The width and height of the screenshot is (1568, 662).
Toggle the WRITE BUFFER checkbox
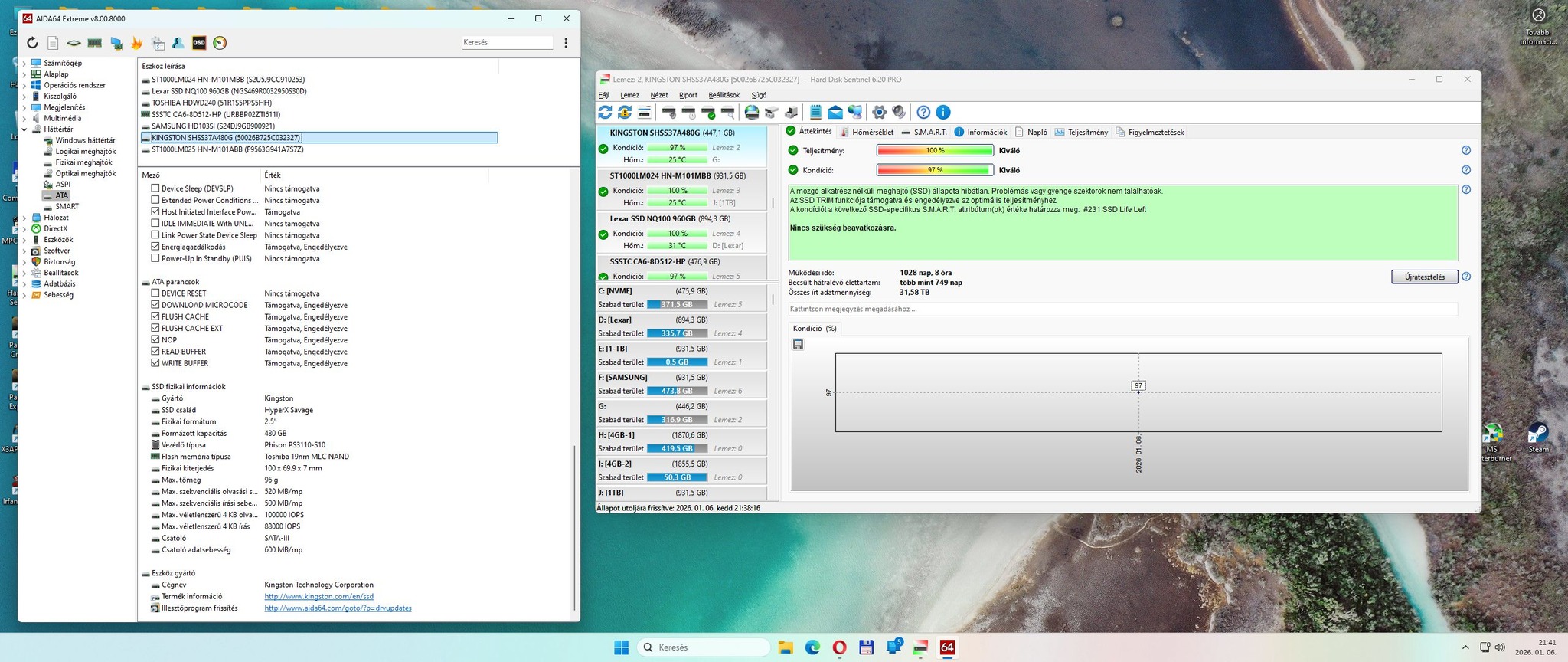coord(155,363)
